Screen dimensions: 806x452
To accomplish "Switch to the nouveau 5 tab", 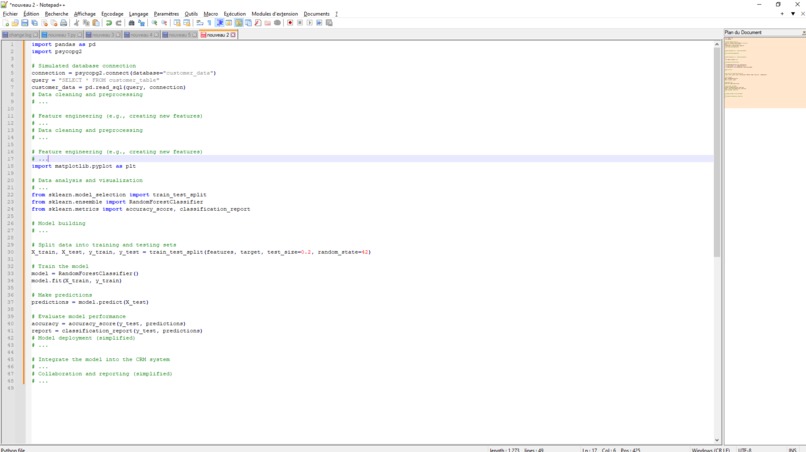I will tap(180, 35).
